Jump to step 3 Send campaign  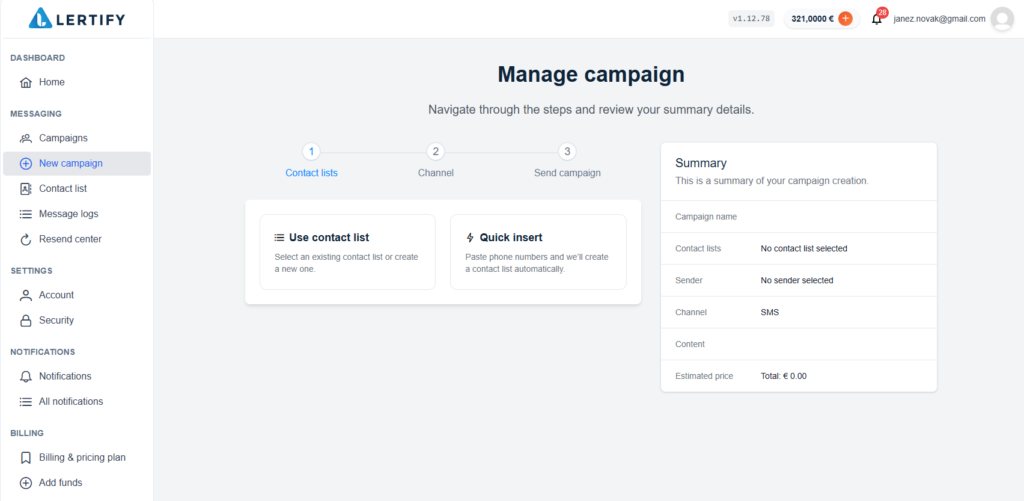tap(567, 152)
